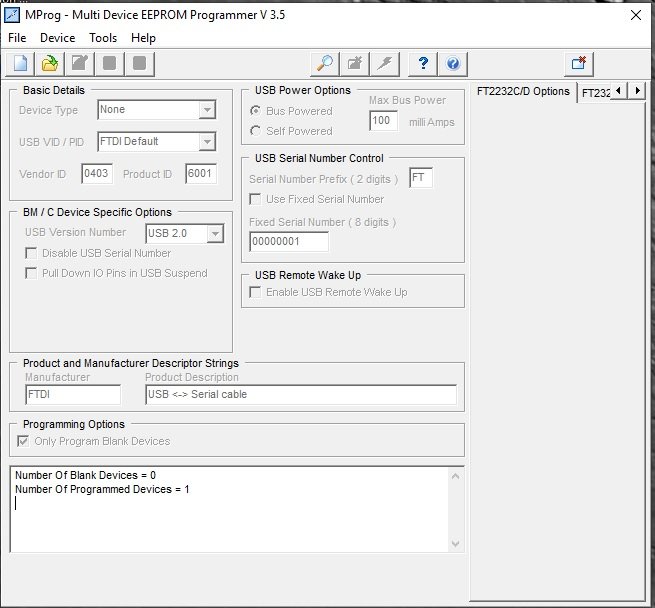Viewport: 655px width, 608px height.
Task: Toggle Use Fixed Serial Number checkbox
Action: [255, 199]
